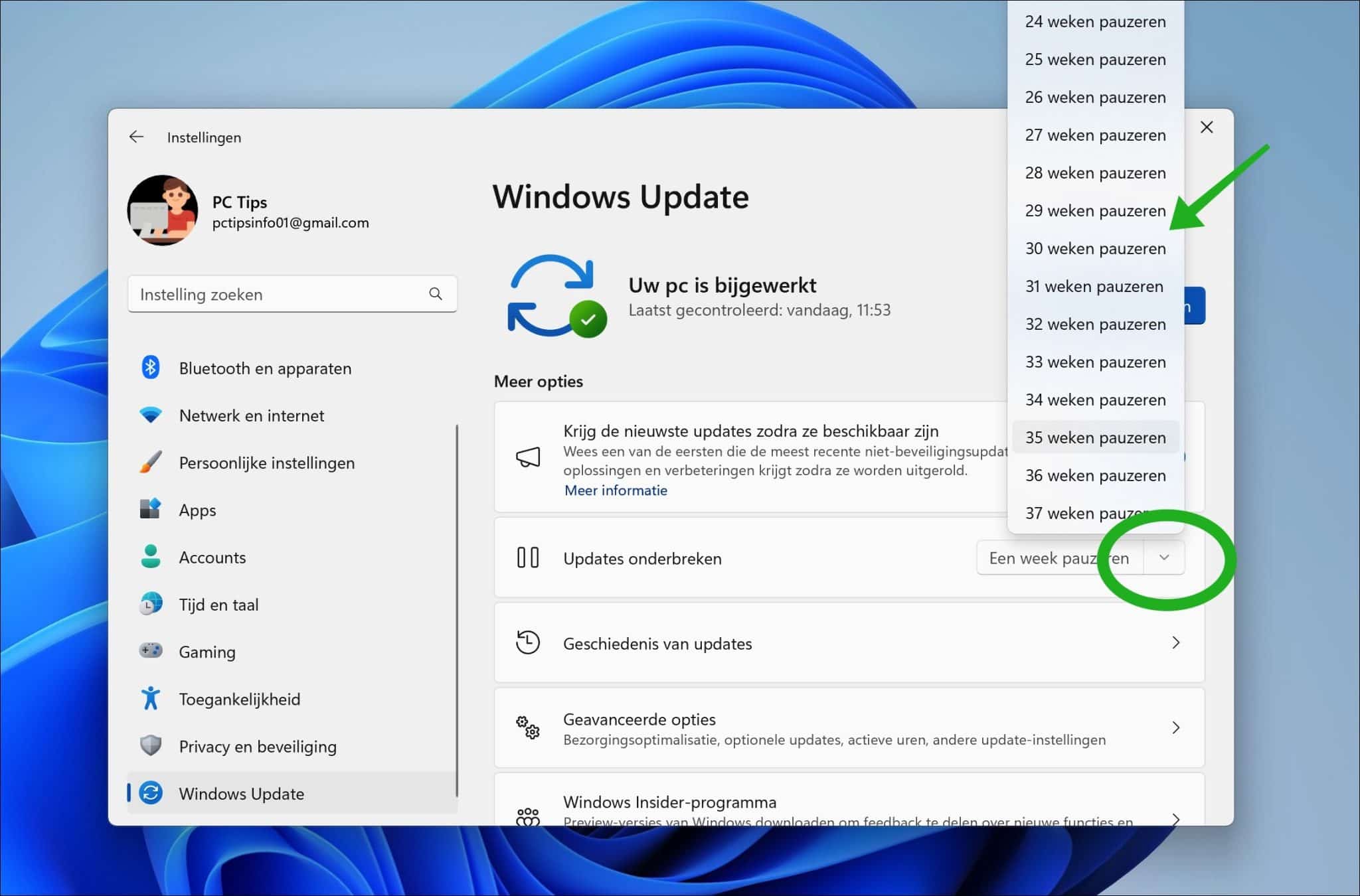Open Apps via its sidebar icon
The width and height of the screenshot is (1360, 896).
(151, 510)
